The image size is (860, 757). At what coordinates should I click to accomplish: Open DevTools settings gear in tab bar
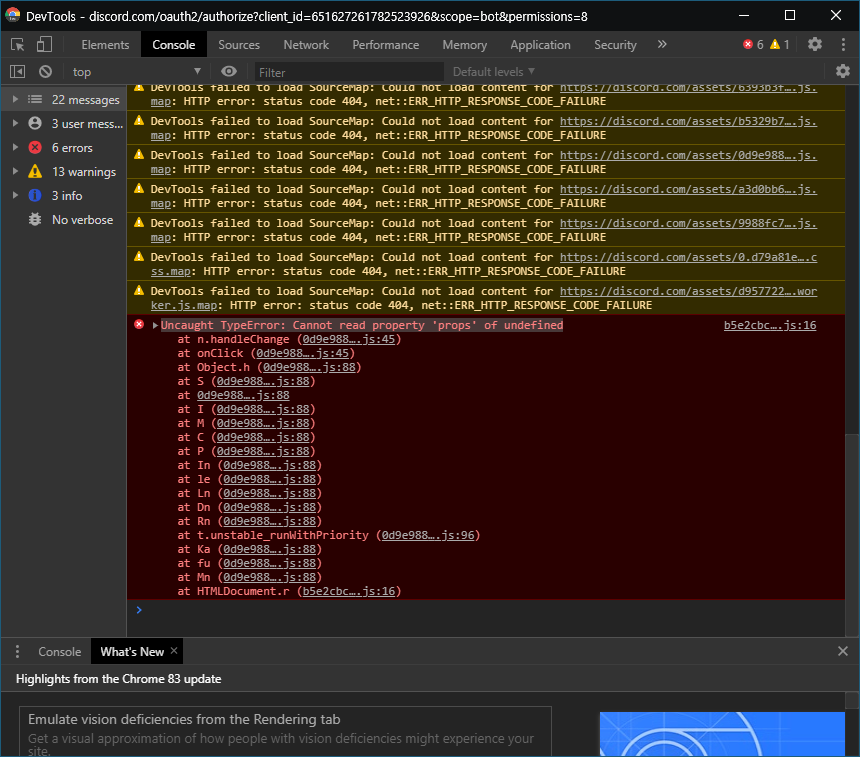(x=814, y=44)
